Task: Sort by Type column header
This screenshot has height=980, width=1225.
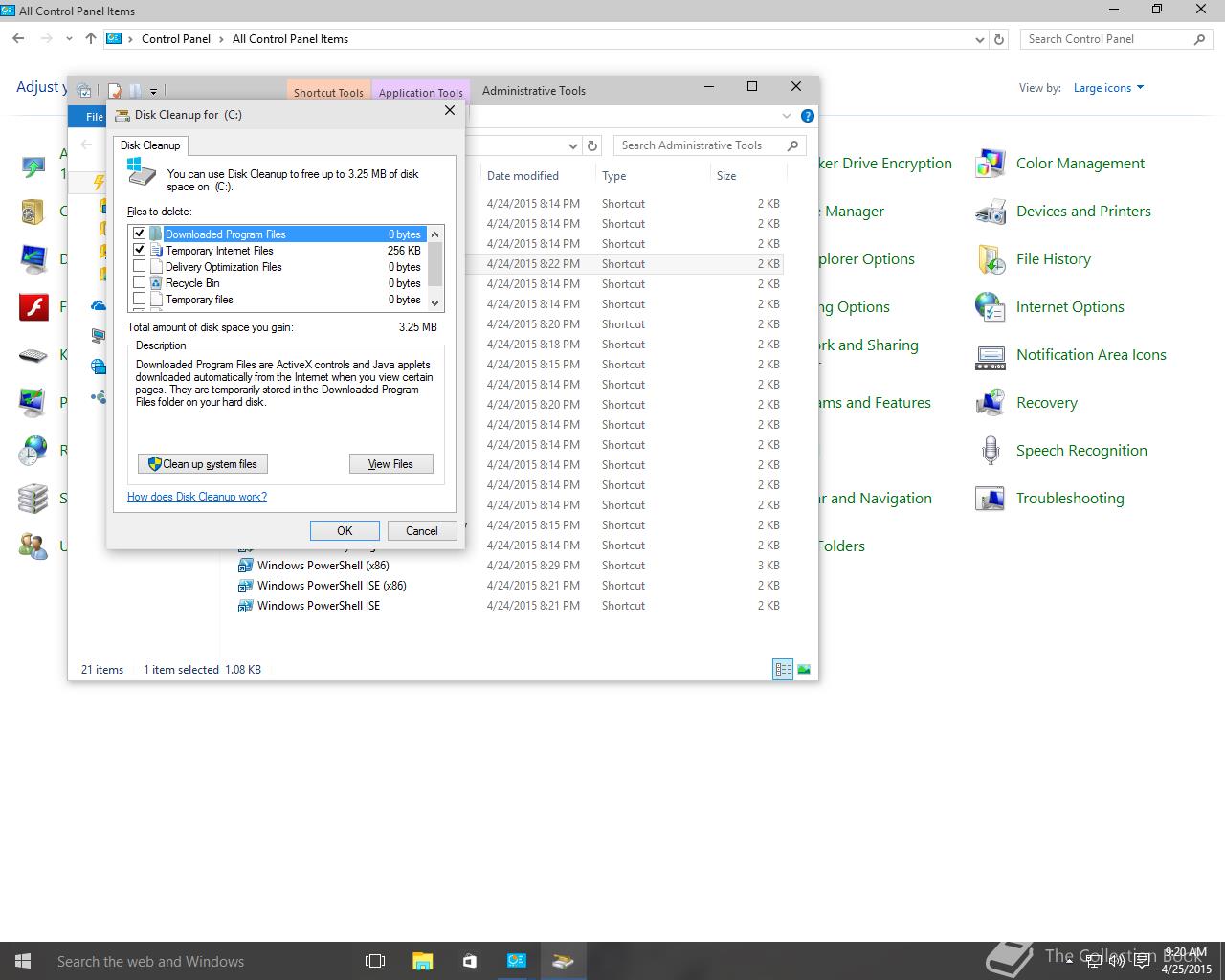Action: [x=653, y=176]
